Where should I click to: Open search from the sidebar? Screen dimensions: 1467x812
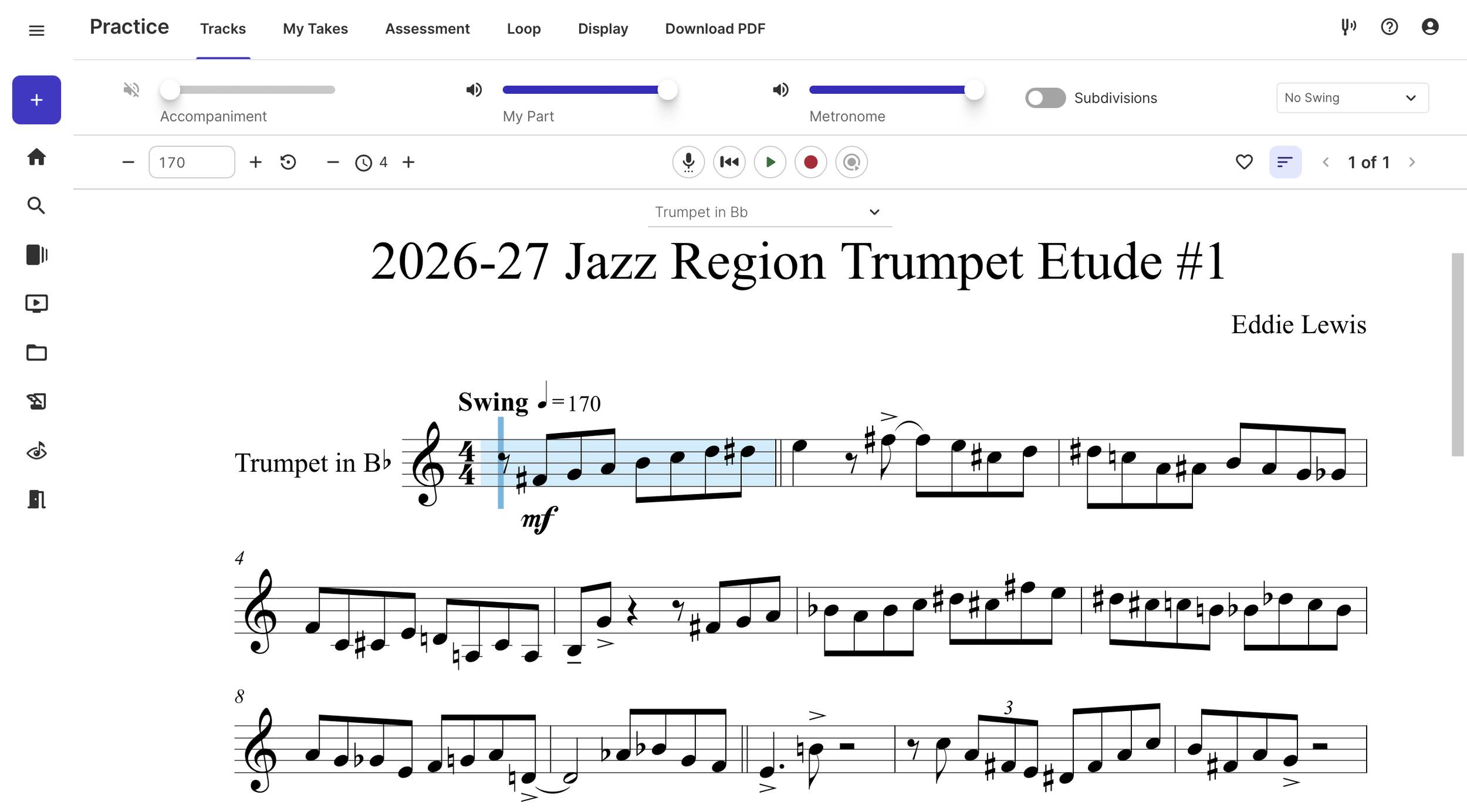(x=36, y=205)
